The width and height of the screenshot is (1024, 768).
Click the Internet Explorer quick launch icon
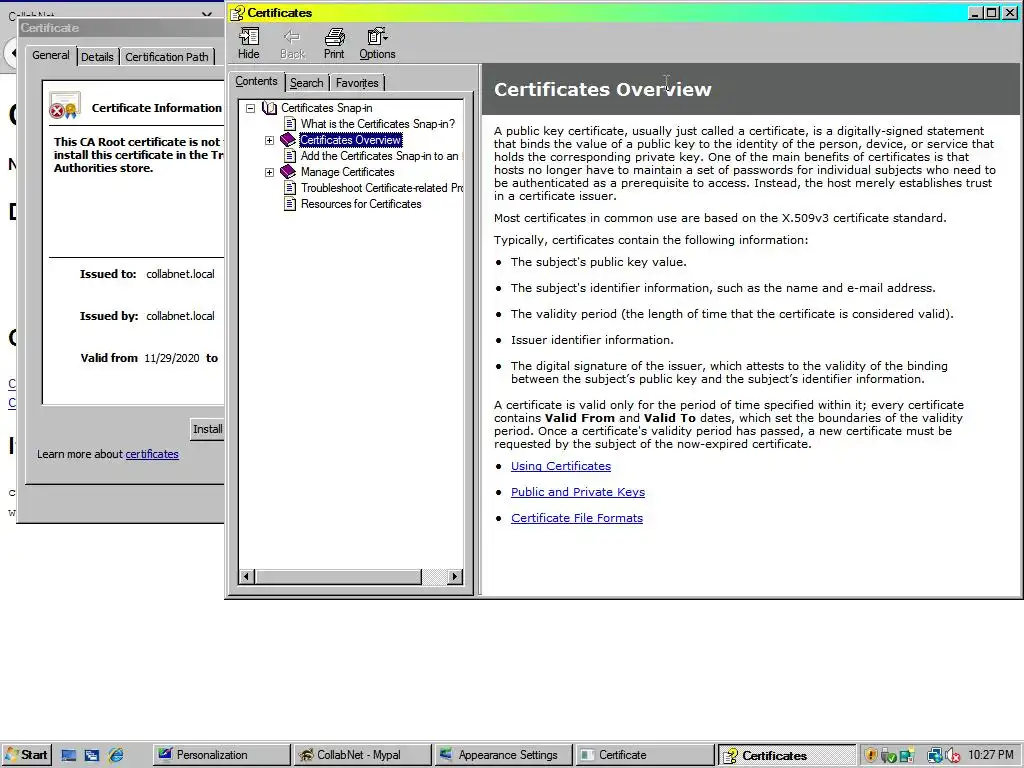click(116, 755)
